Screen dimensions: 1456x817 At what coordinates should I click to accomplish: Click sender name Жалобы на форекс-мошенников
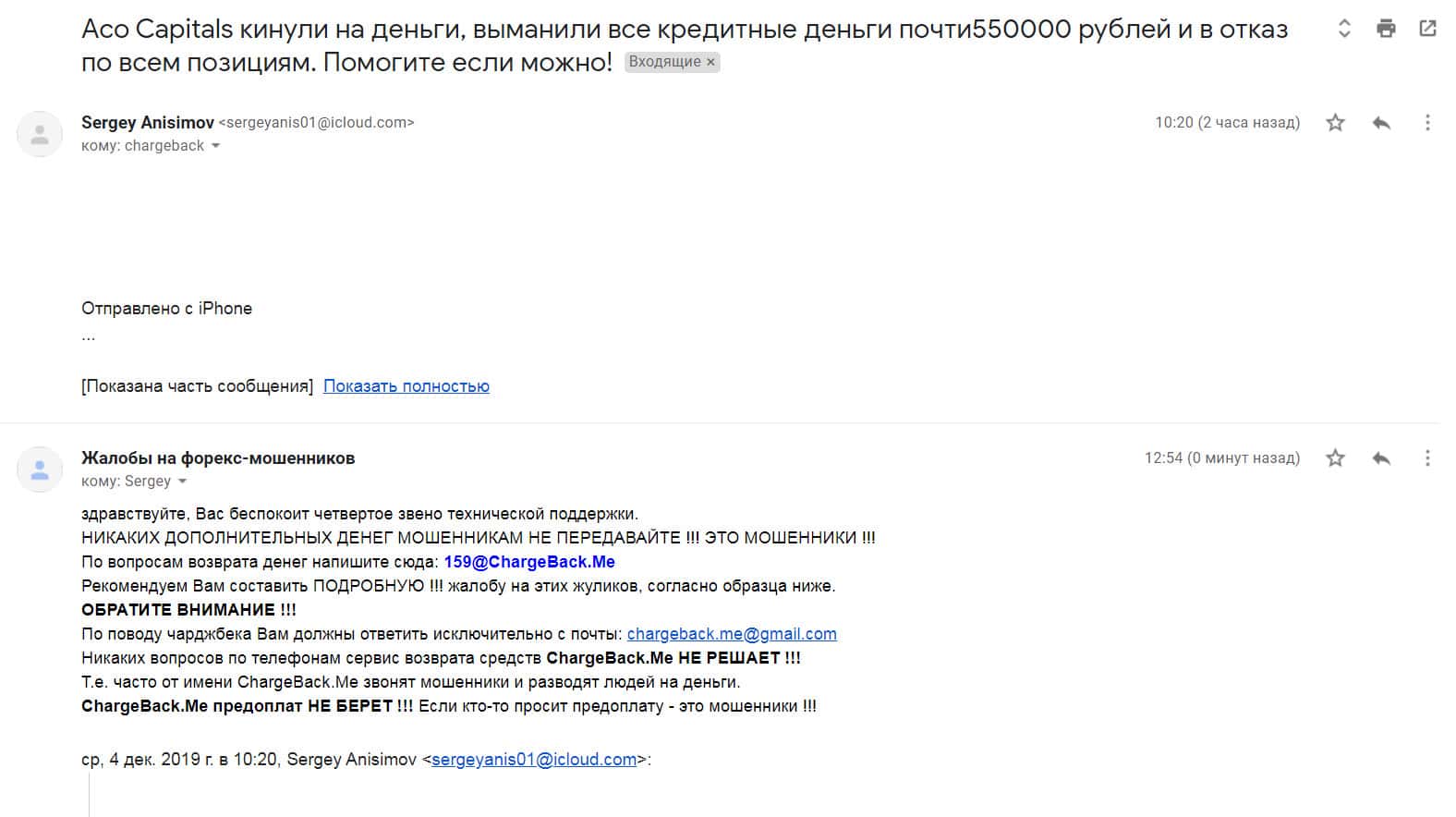218,458
